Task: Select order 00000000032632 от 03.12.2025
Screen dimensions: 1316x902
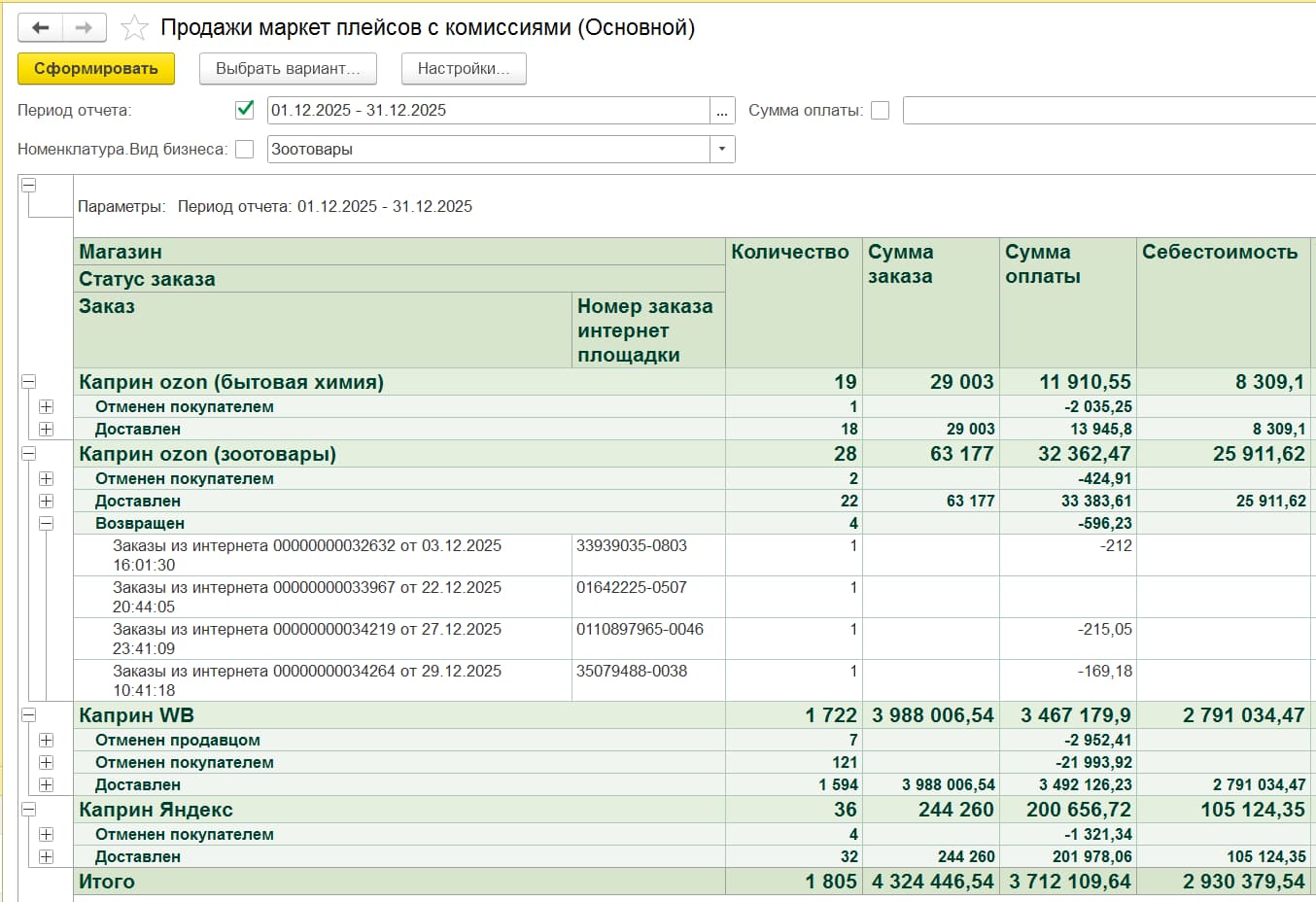Action: pyautogui.click(x=307, y=555)
